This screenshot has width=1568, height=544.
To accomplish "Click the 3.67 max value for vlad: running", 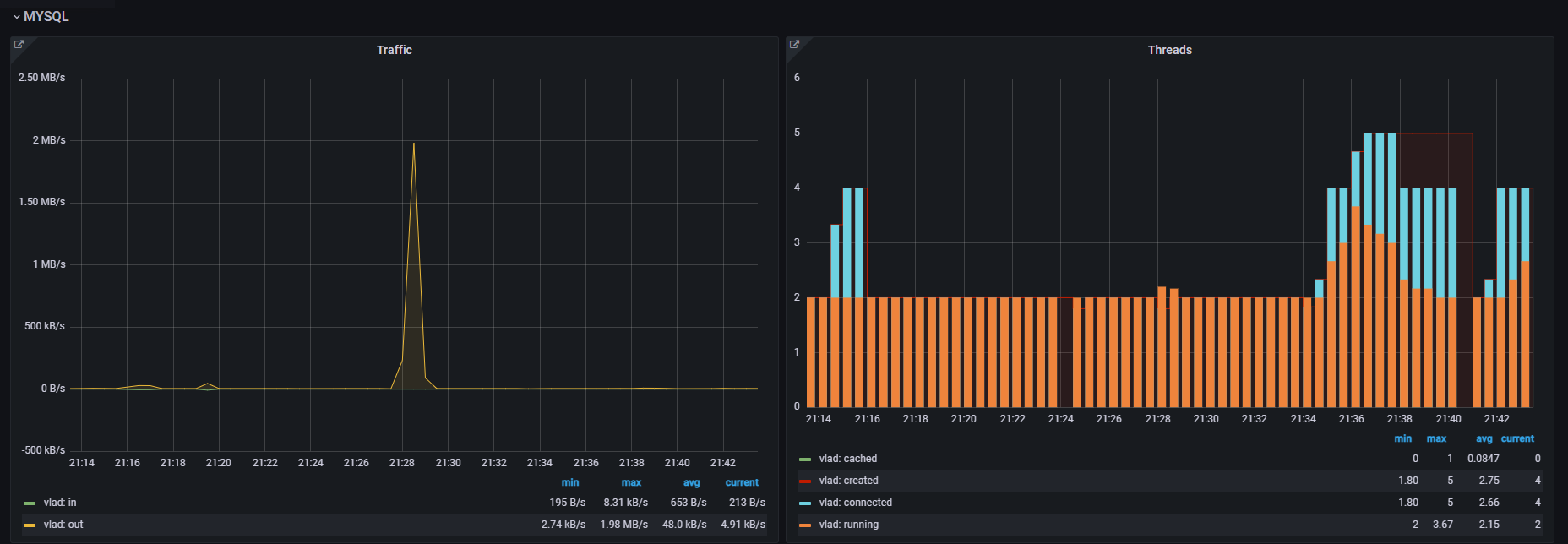I will (1442, 525).
